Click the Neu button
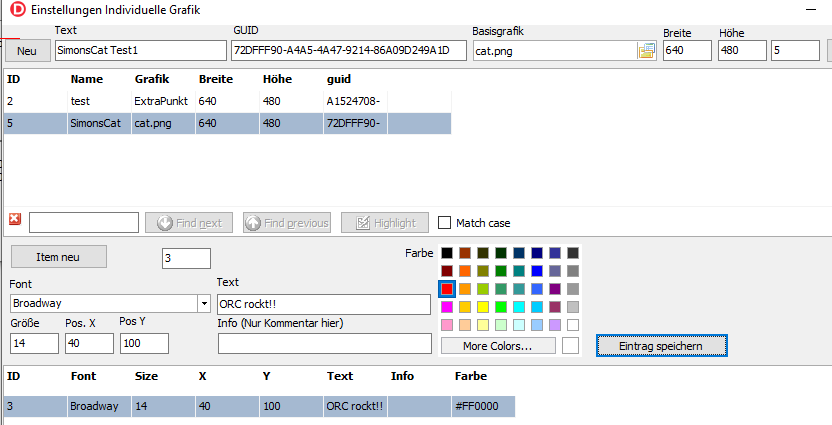This screenshot has height=425, width=832. click(x=27, y=51)
